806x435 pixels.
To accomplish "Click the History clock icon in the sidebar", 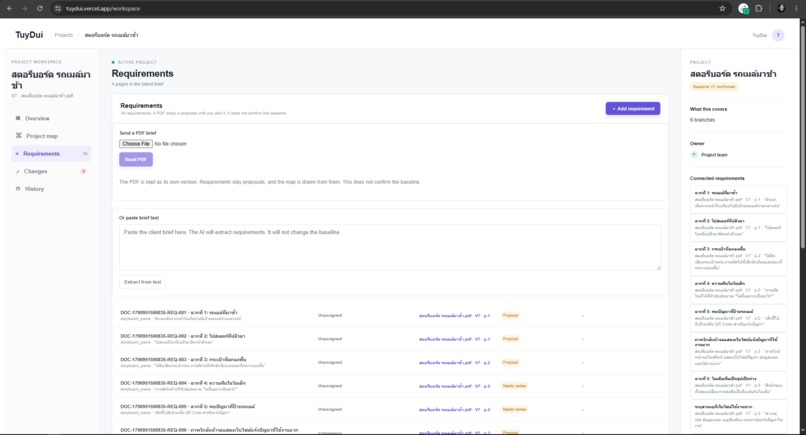I will [18, 189].
